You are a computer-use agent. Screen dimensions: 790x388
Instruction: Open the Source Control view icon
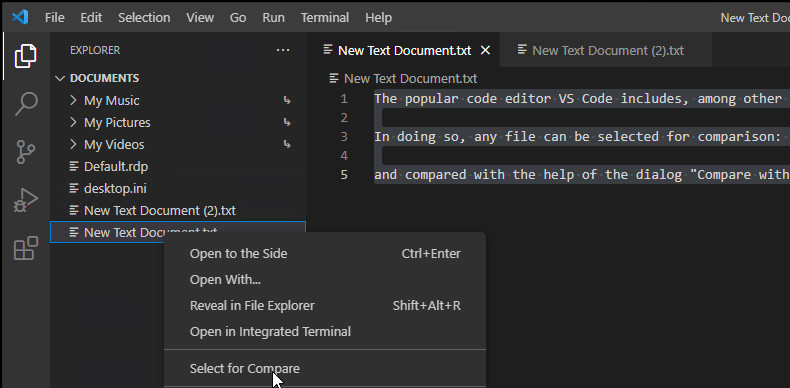pos(25,152)
